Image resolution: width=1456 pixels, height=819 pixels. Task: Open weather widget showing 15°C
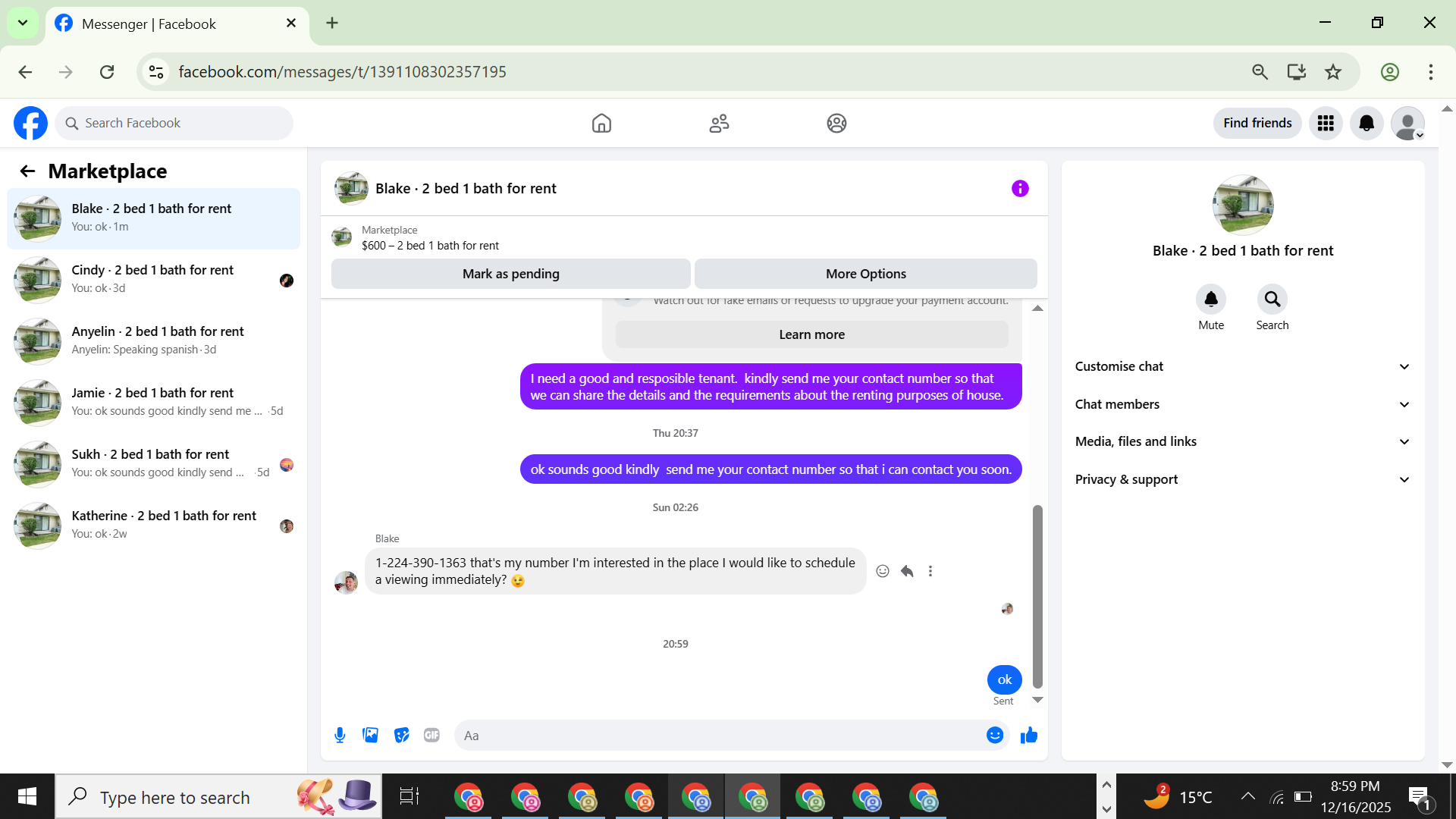click(1178, 796)
